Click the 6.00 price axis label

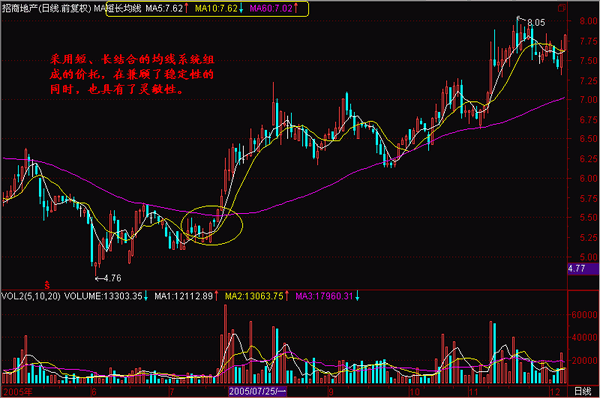(589, 178)
